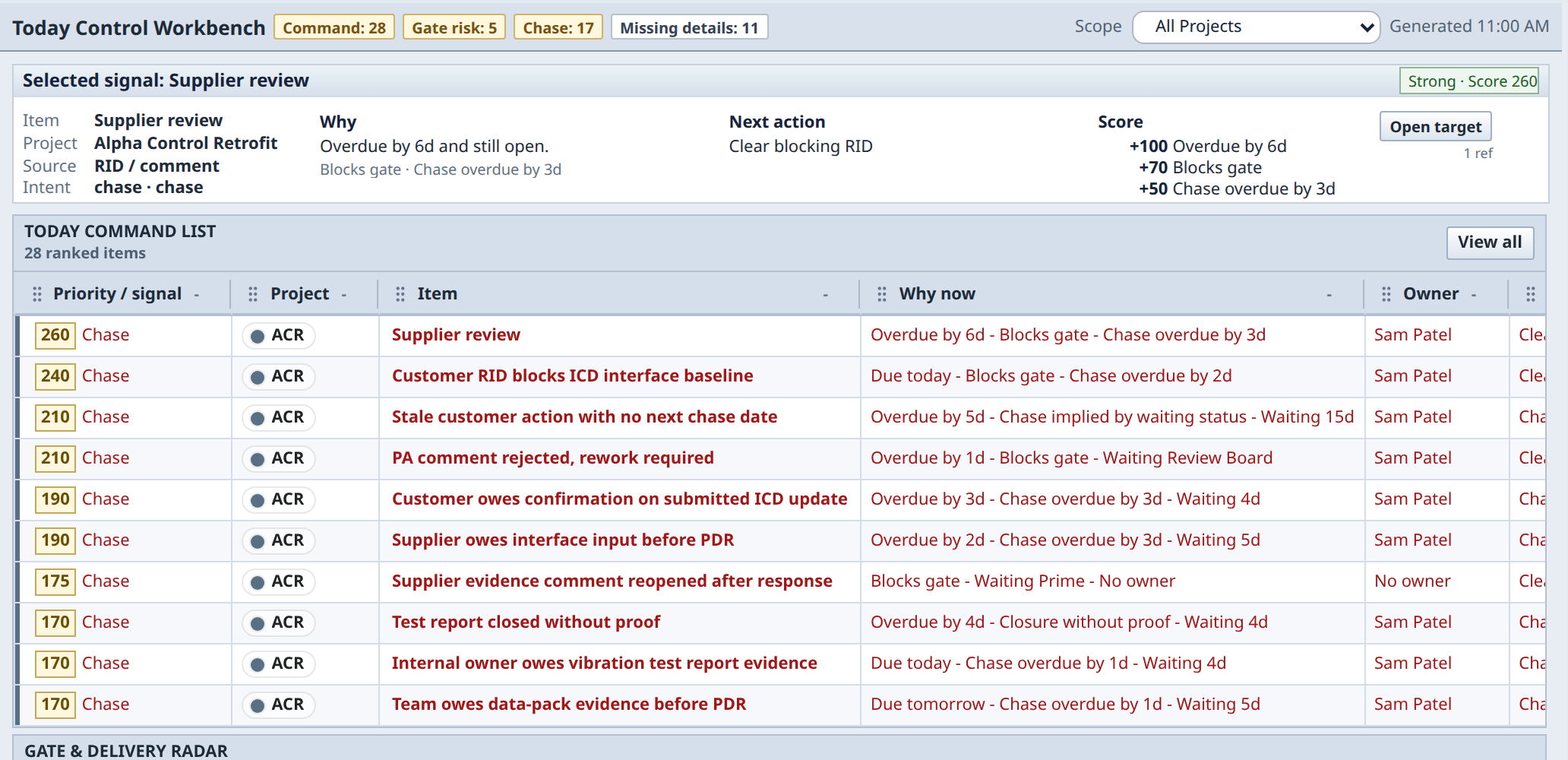The width and height of the screenshot is (1568, 760).
Task: Click the GATE & DELIVERY RADAR section header
Action: [126, 751]
